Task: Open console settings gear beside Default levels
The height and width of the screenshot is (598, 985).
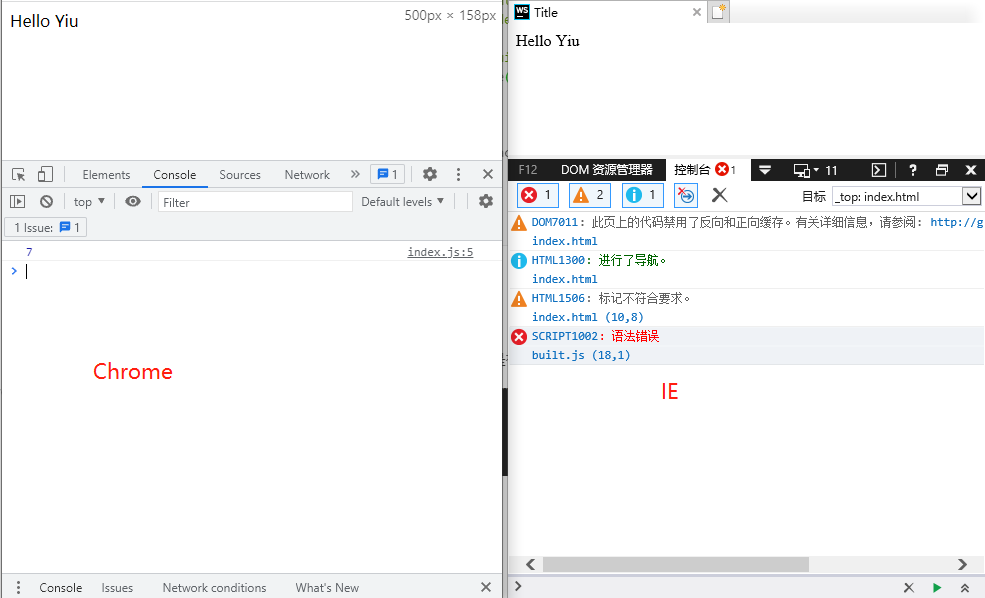Action: [486, 201]
